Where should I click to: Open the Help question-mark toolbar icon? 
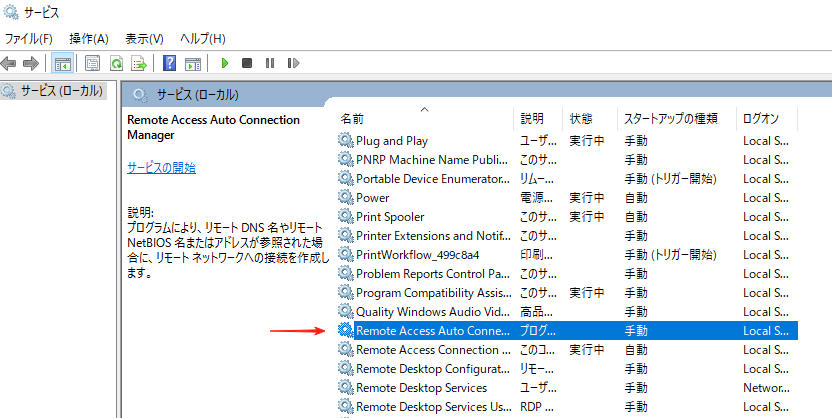[169, 64]
